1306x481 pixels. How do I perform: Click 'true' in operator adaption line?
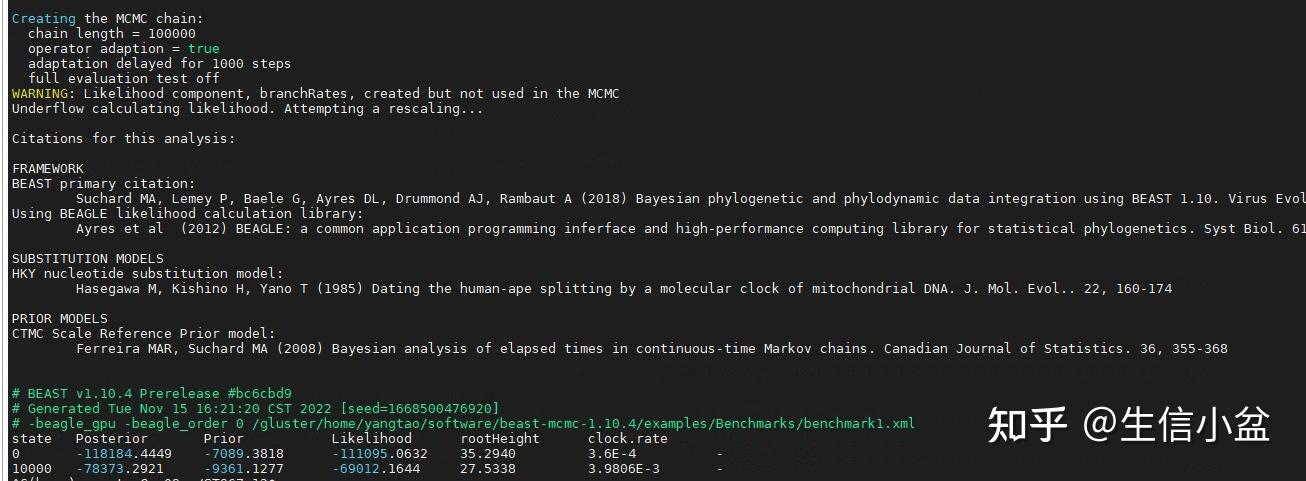point(203,48)
